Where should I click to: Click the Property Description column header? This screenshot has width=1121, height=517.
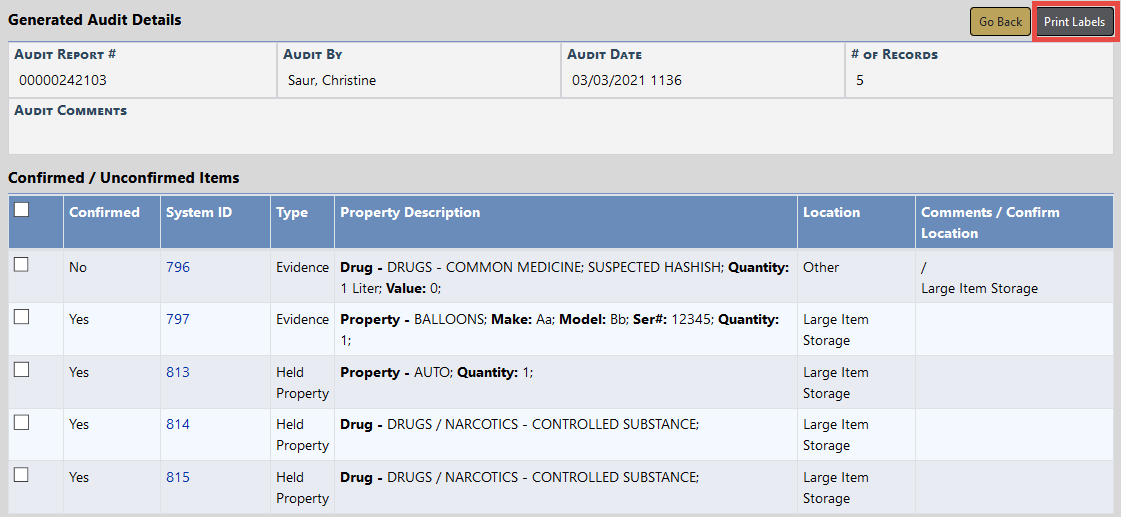point(410,212)
